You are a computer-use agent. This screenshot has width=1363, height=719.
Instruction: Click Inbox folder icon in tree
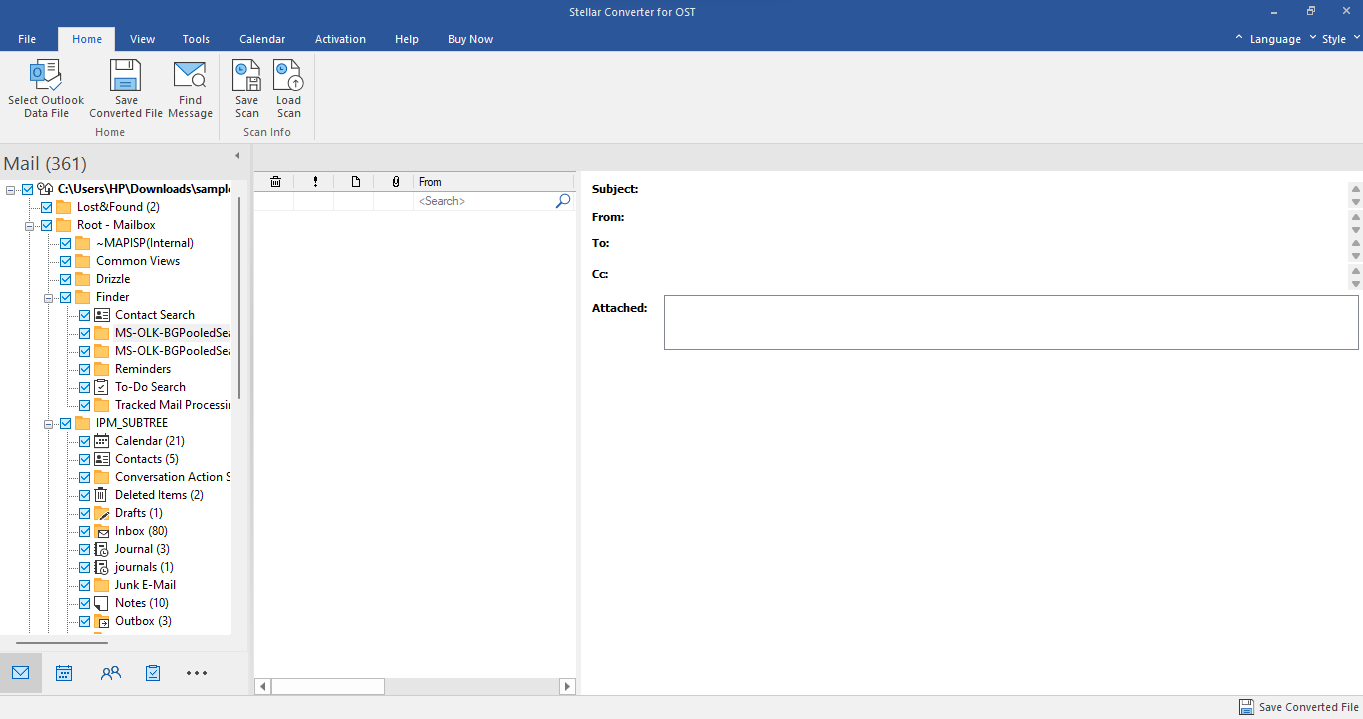click(x=101, y=531)
